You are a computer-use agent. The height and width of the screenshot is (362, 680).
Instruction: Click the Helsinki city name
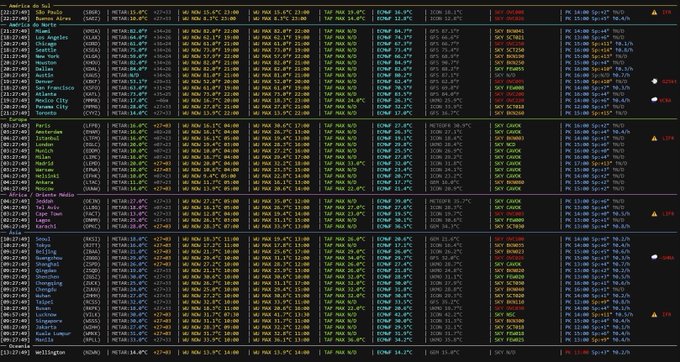(x=47, y=176)
